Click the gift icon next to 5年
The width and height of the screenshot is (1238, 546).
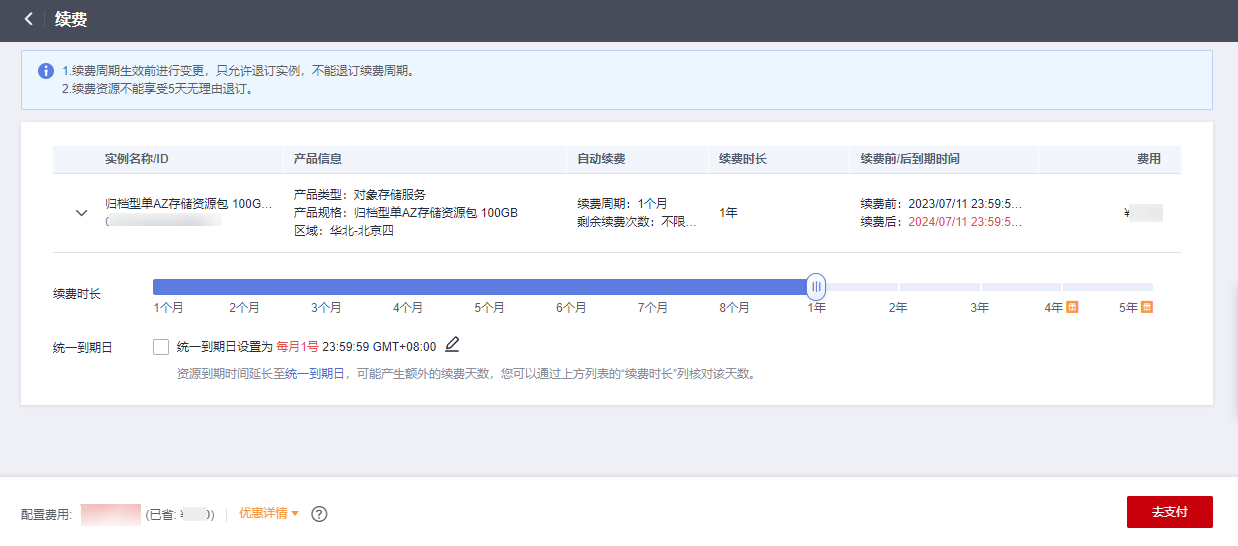pos(1147,307)
